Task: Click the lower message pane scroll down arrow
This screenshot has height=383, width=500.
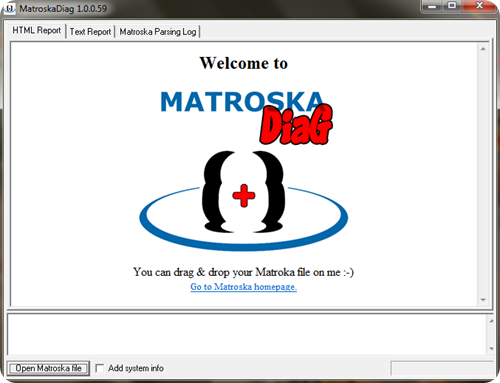Action: [x=491, y=349]
